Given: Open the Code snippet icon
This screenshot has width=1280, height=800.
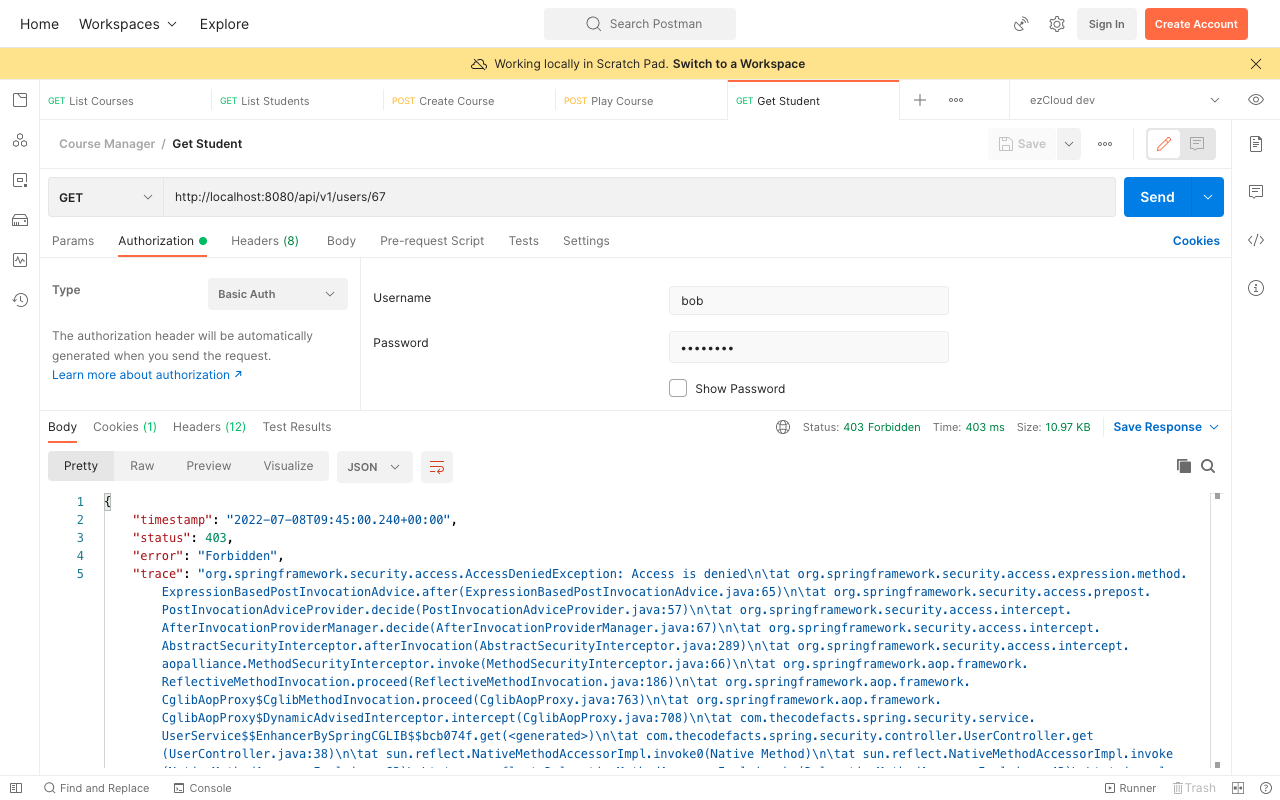Looking at the screenshot, I should coord(1256,240).
